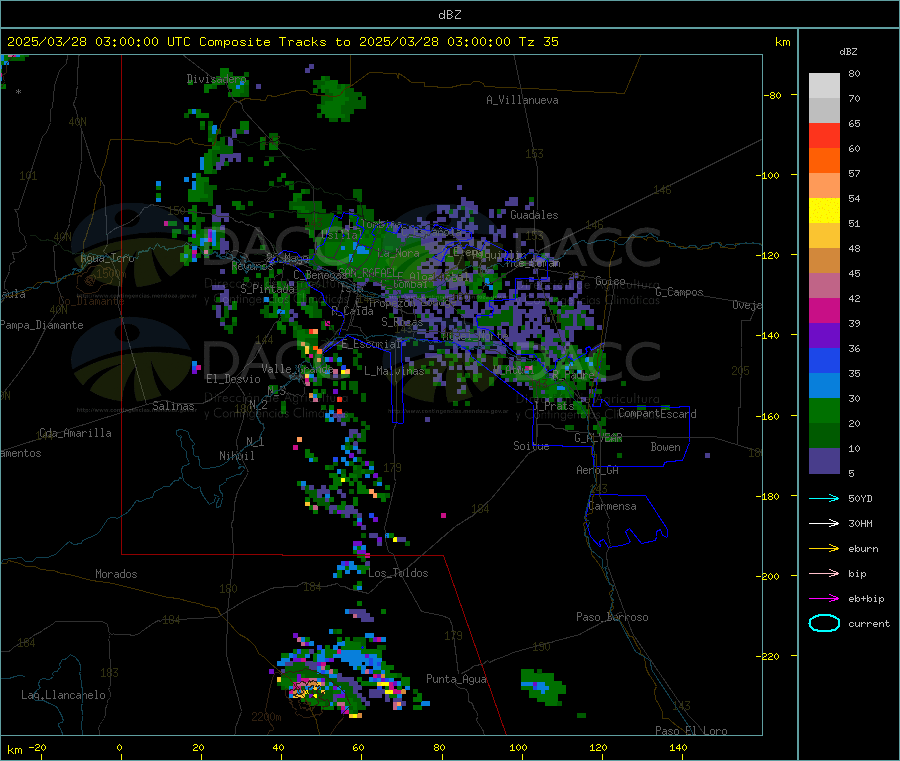Click the magenta eb+bip arrow in legend
This screenshot has height=761, width=900.
(824, 599)
